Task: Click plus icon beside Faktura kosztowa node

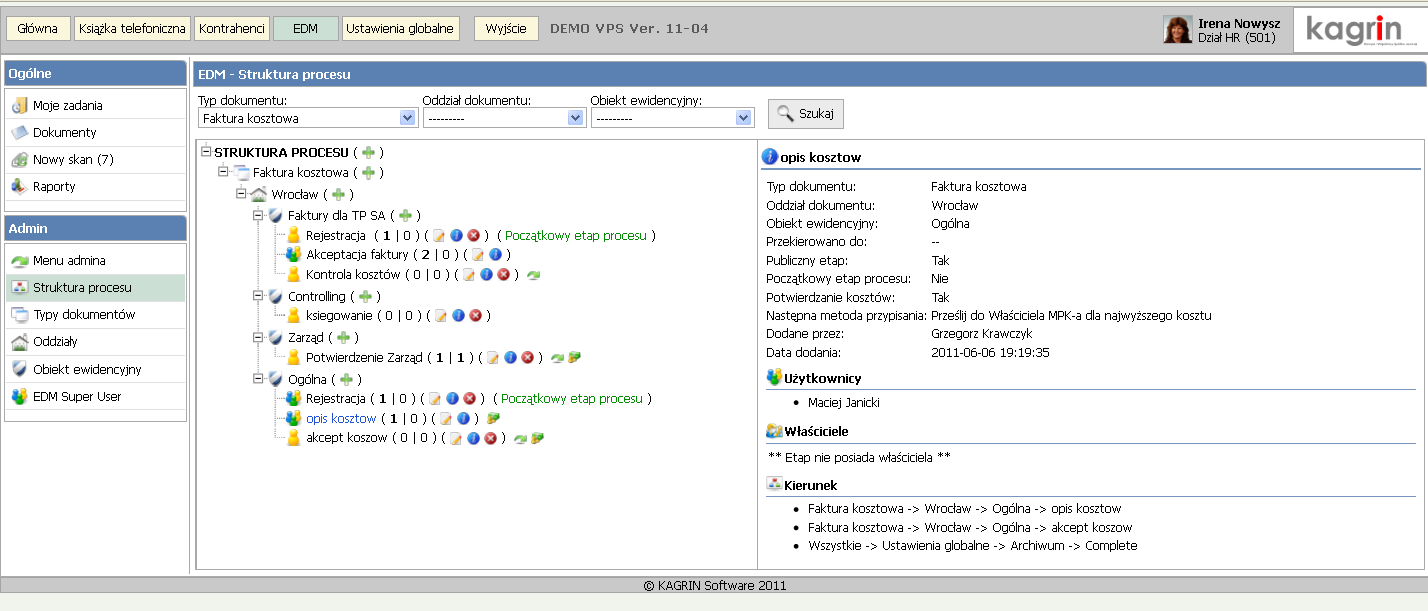Action: pyautogui.click(x=368, y=173)
